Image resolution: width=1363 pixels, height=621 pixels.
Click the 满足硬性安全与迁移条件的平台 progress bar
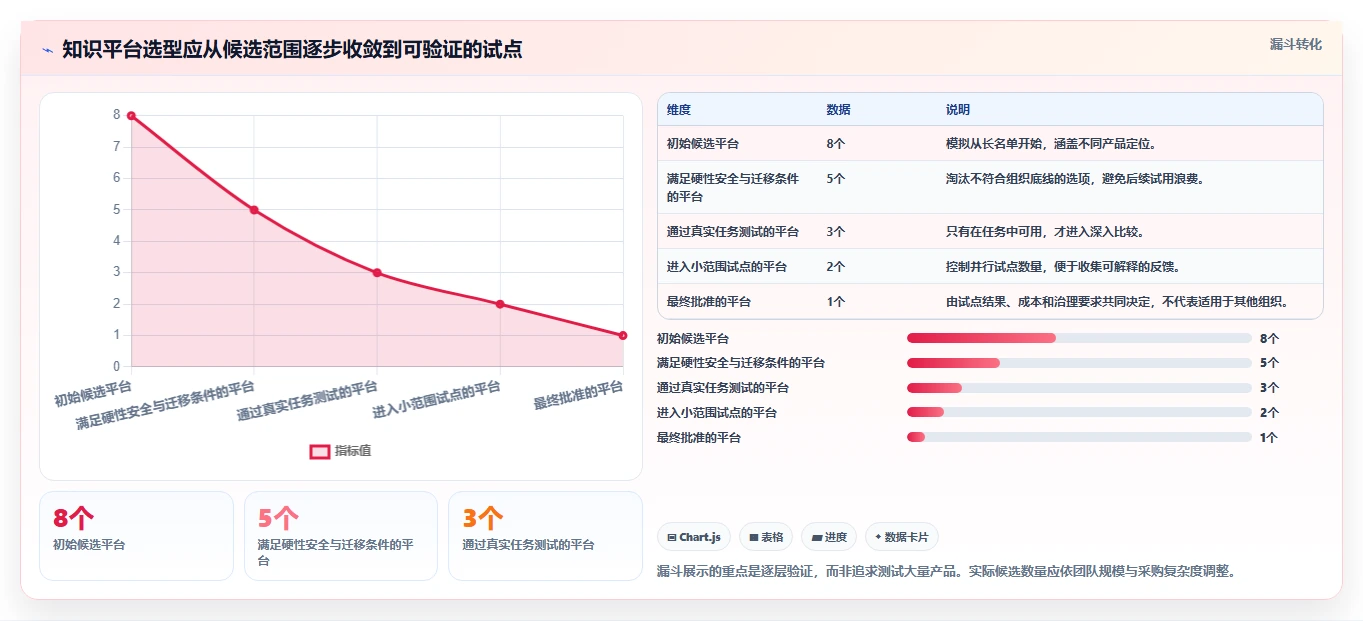(x=1079, y=363)
